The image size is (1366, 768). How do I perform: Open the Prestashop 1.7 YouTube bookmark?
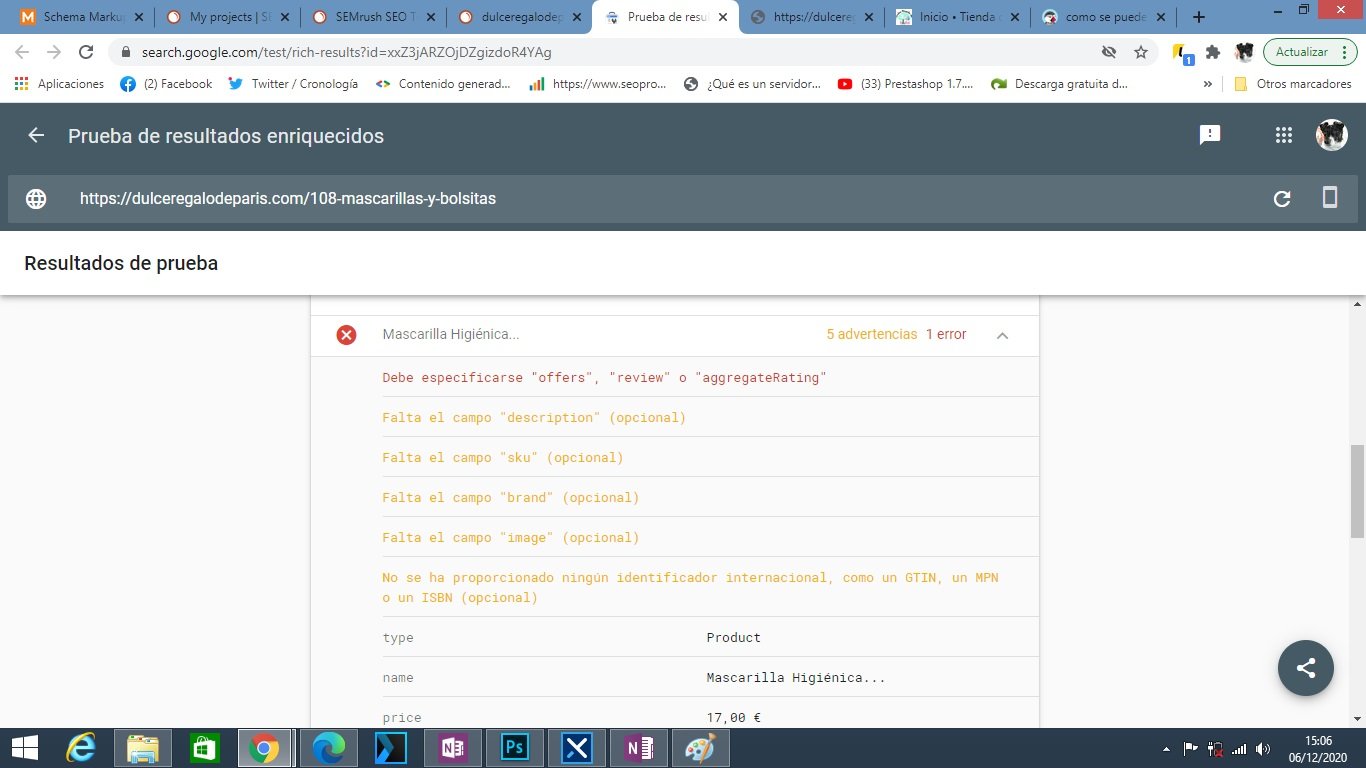click(x=905, y=84)
